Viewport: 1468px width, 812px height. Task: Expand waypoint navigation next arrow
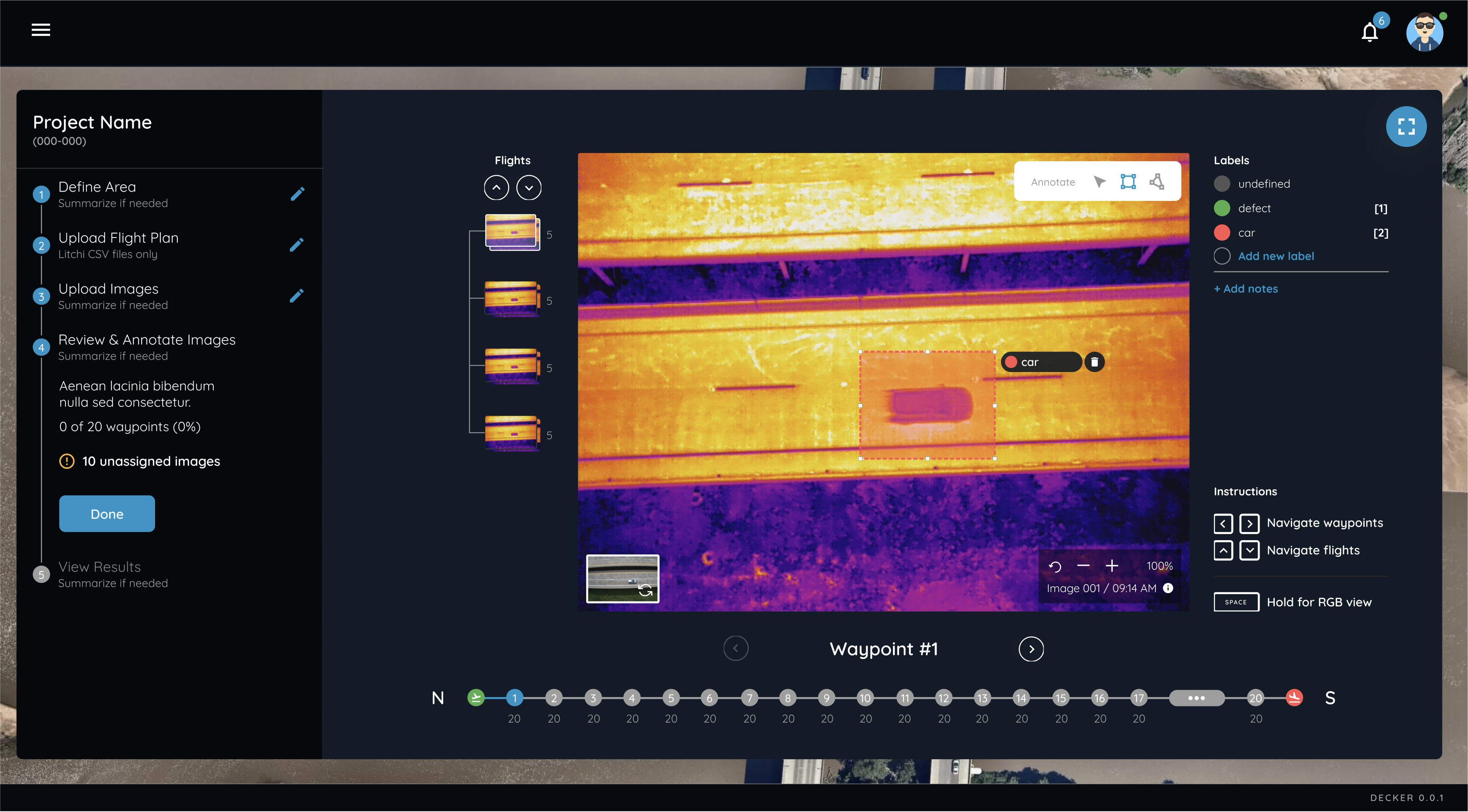pos(1031,648)
